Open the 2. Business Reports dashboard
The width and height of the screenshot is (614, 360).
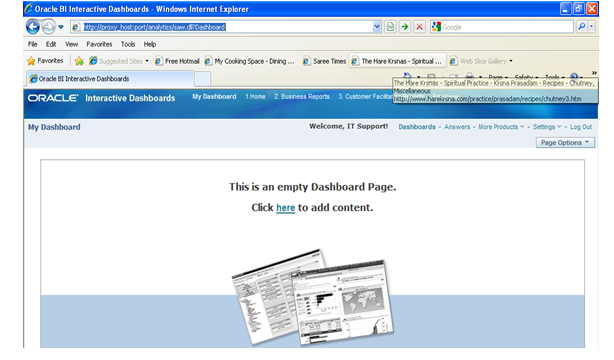coord(302,96)
